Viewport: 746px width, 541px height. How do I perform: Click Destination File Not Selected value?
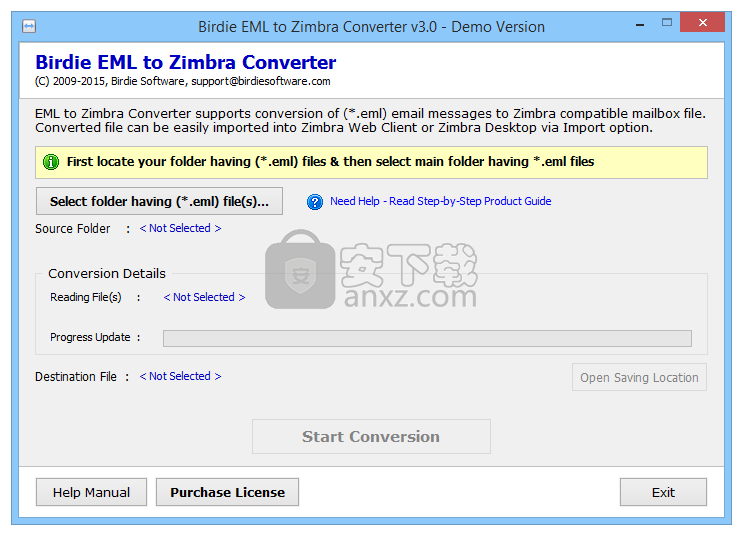coord(180,376)
